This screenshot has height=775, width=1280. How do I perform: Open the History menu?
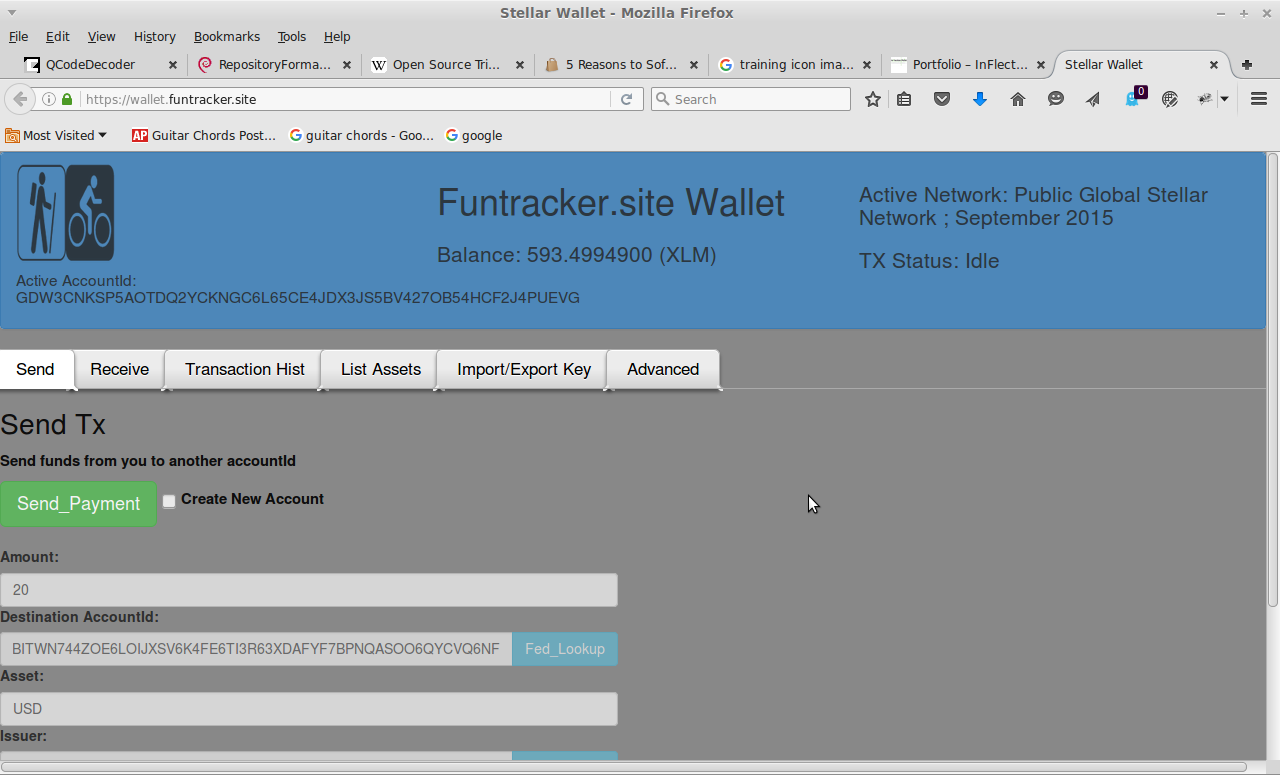[x=154, y=36]
